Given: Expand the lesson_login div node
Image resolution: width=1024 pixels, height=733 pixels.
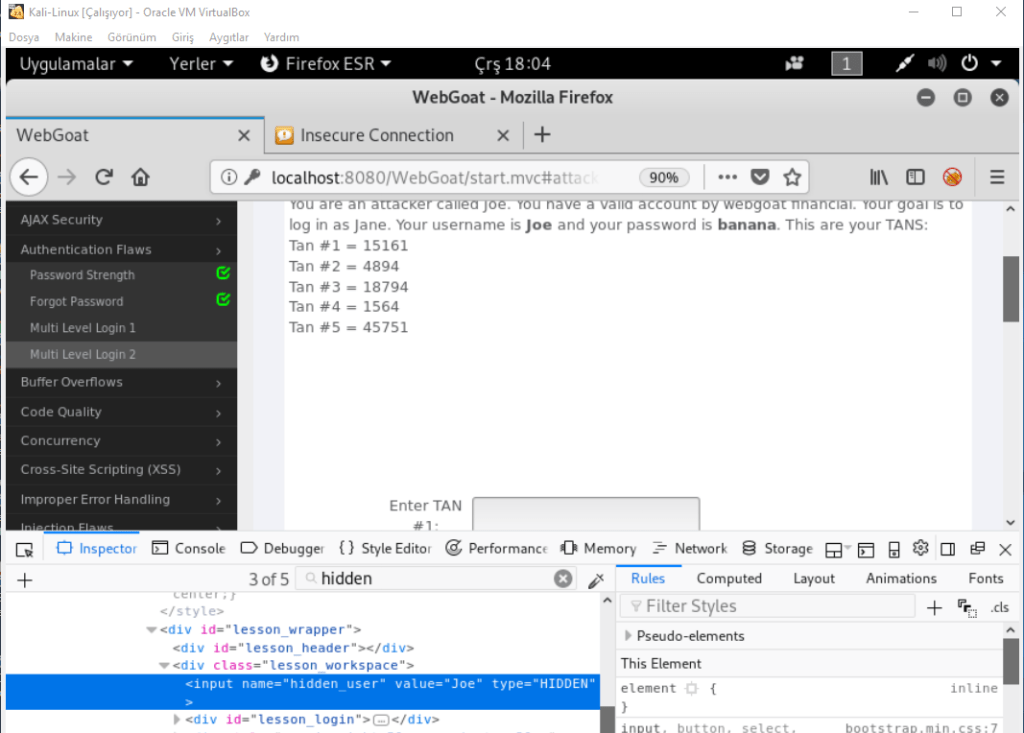Looking at the screenshot, I should [178, 719].
